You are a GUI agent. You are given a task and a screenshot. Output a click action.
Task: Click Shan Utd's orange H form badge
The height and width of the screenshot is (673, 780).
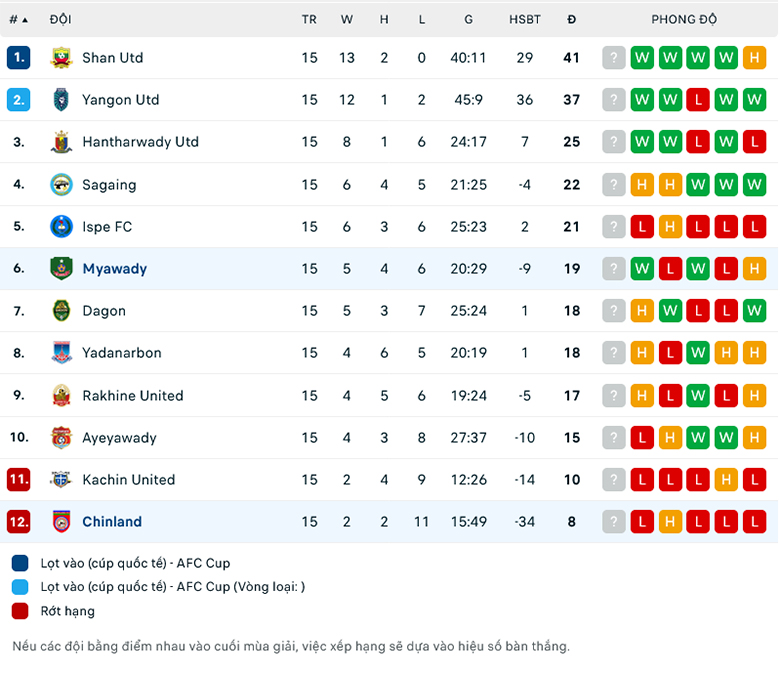tap(754, 58)
